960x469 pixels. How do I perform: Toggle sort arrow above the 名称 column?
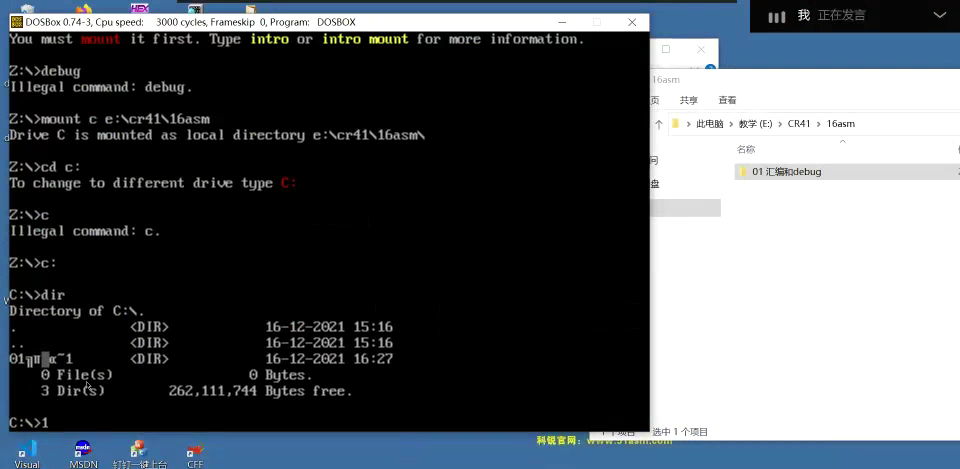(x=842, y=141)
